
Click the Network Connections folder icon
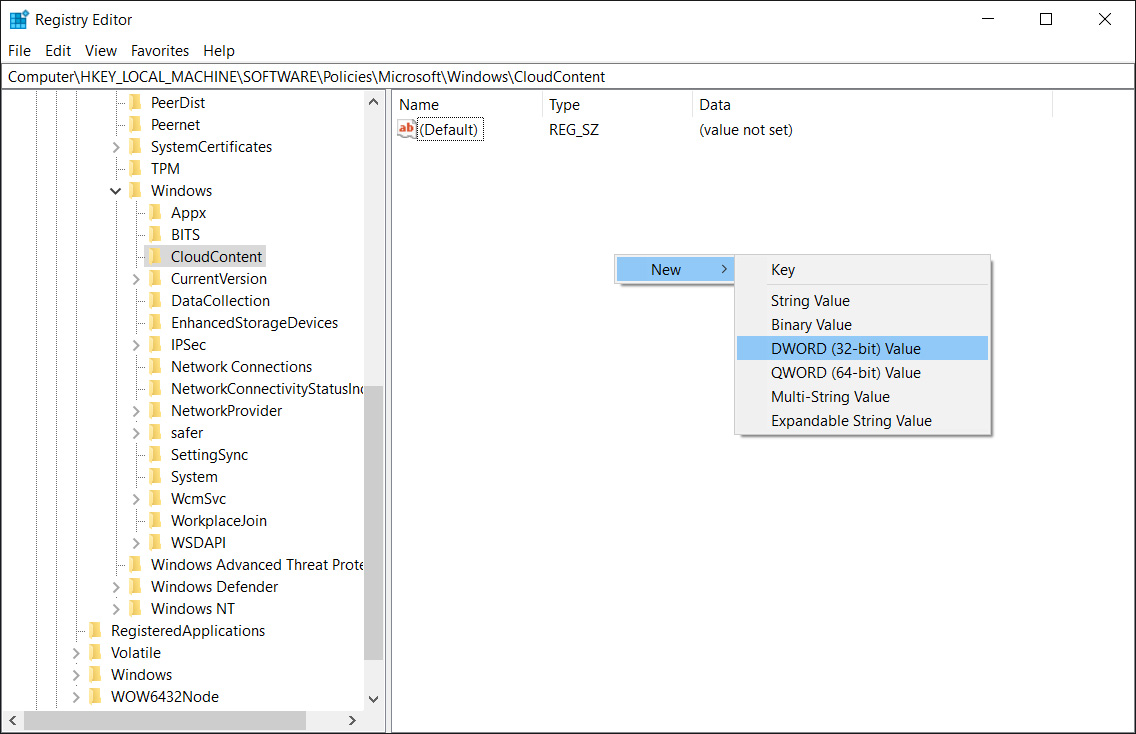tap(155, 366)
